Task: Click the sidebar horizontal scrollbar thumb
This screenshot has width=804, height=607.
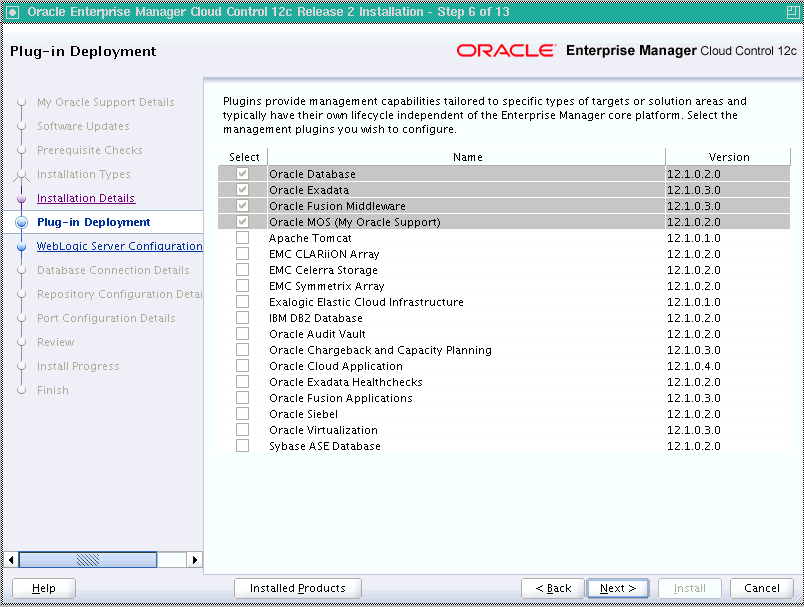Action: coord(88,560)
